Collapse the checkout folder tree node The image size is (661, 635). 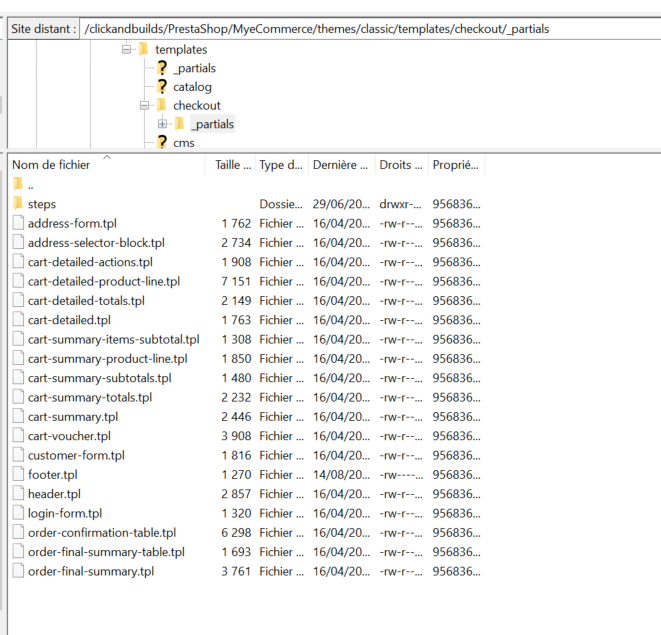click(x=144, y=105)
